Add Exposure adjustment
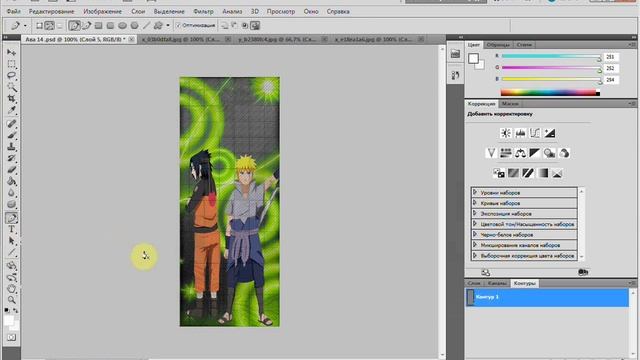The width and height of the screenshot is (640, 360). click(x=549, y=133)
